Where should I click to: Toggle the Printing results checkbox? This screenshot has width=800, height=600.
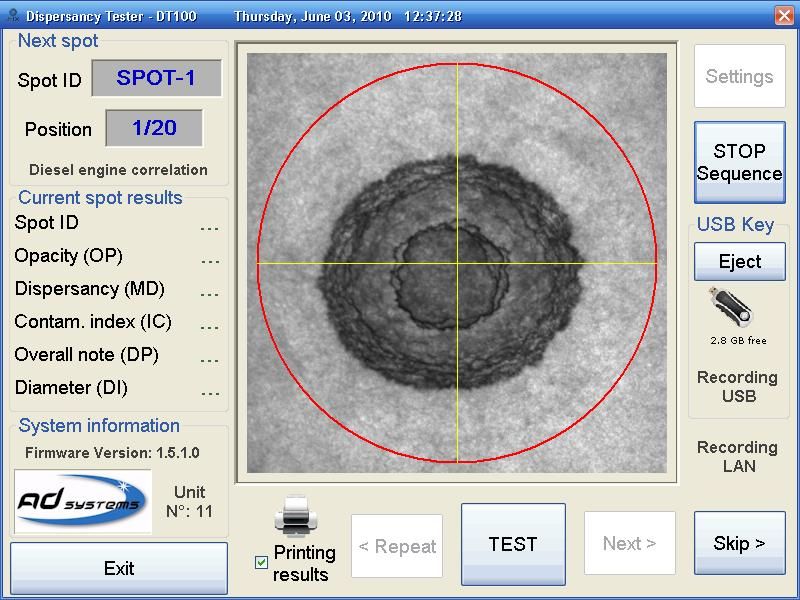(x=261, y=562)
